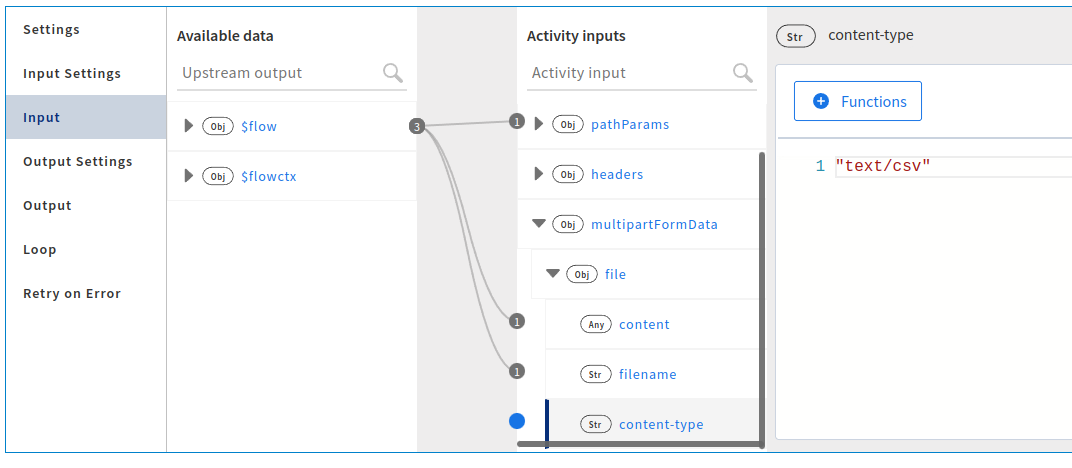Image resolution: width=1072 pixels, height=468 pixels.
Task: Expand the headers activity input
Action: (x=539, y=174)
